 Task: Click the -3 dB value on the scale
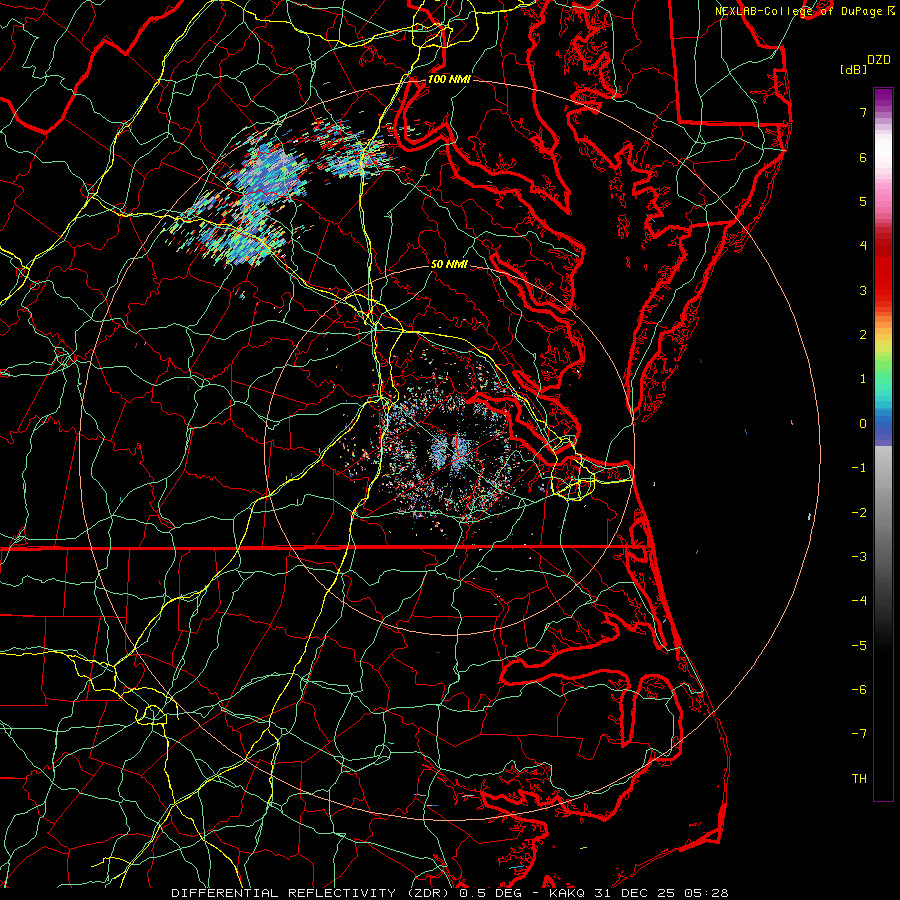point(859,557)
